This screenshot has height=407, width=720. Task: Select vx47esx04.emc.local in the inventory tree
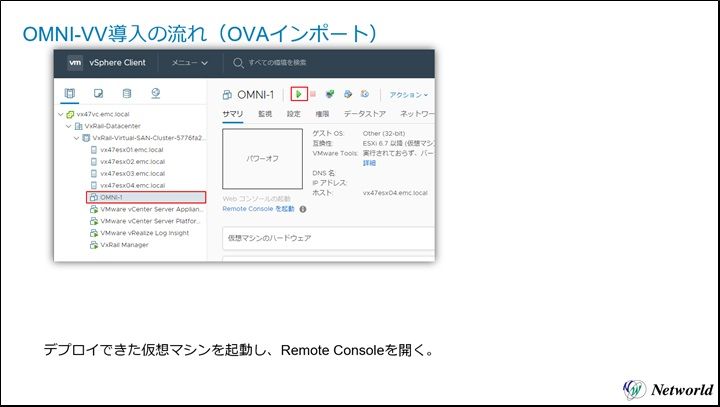pos(133,186)
